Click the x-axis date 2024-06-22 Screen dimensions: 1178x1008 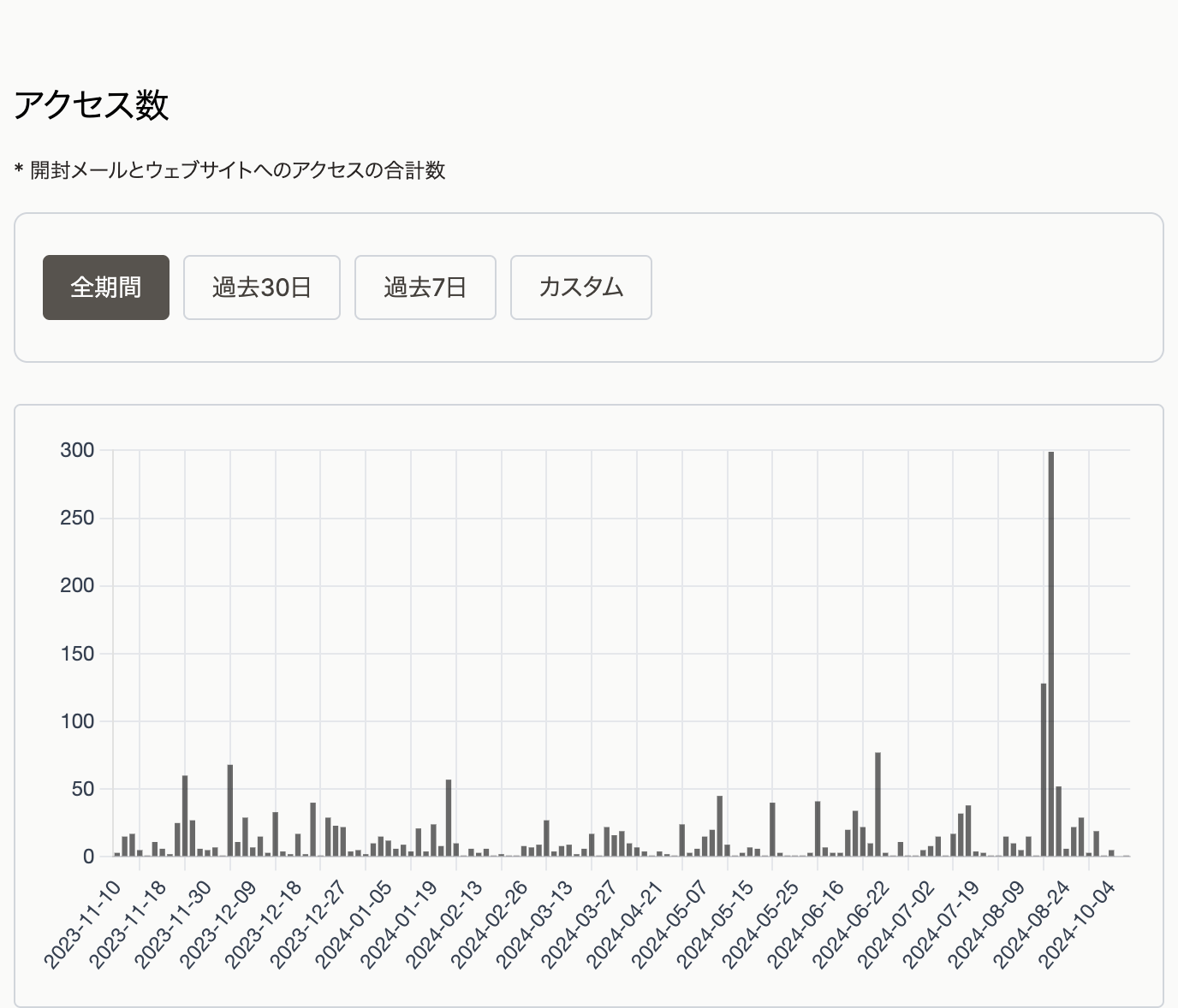(852, 923)
